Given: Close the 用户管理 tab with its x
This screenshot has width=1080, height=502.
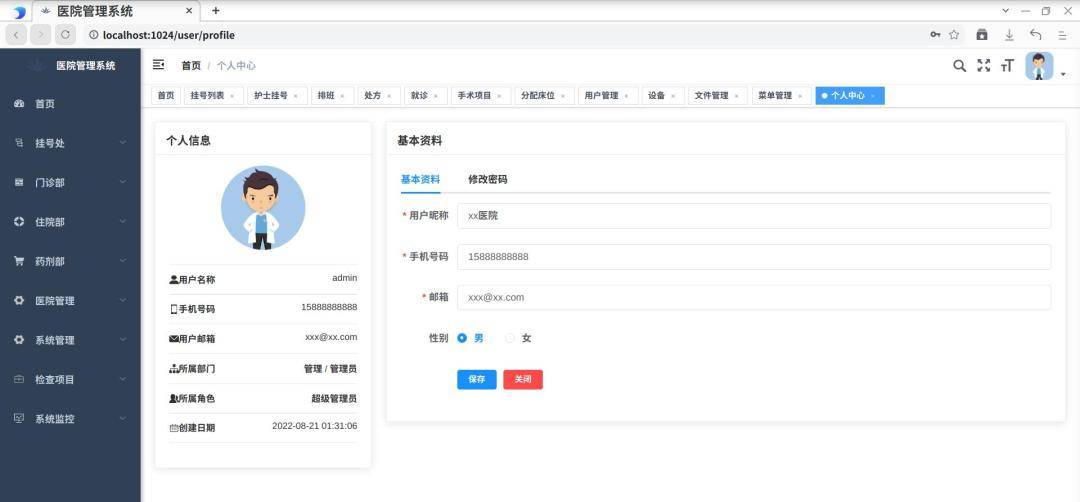Looking at the screenshot, I should point(627,96).
